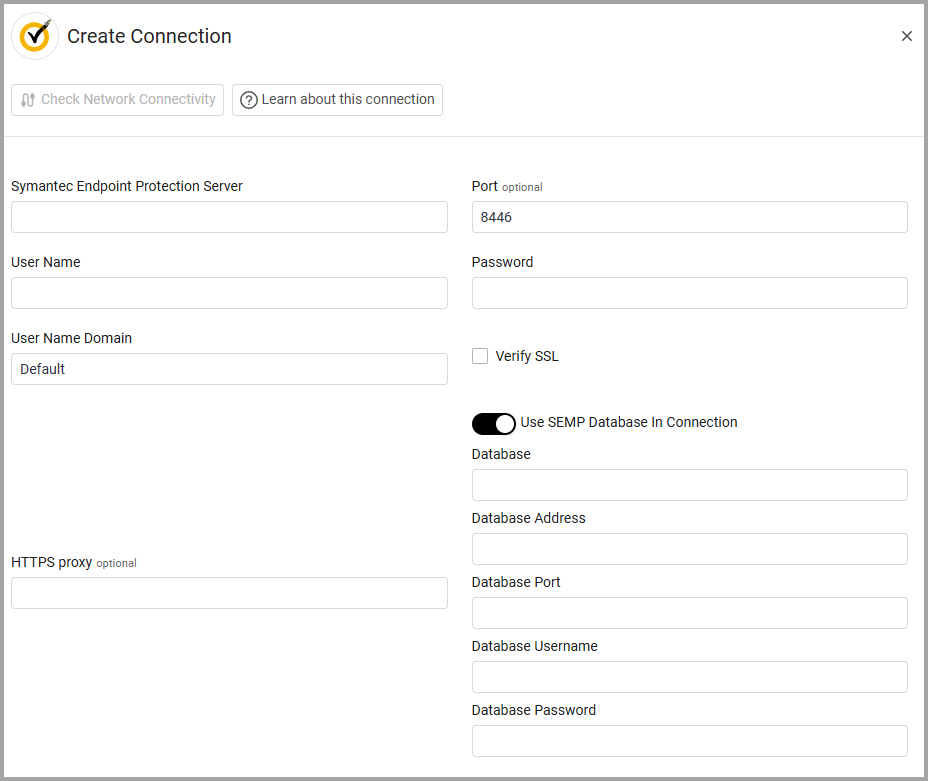The image size is (928, 781).
Task: Focus the Password input field
Action: (689, 293)
